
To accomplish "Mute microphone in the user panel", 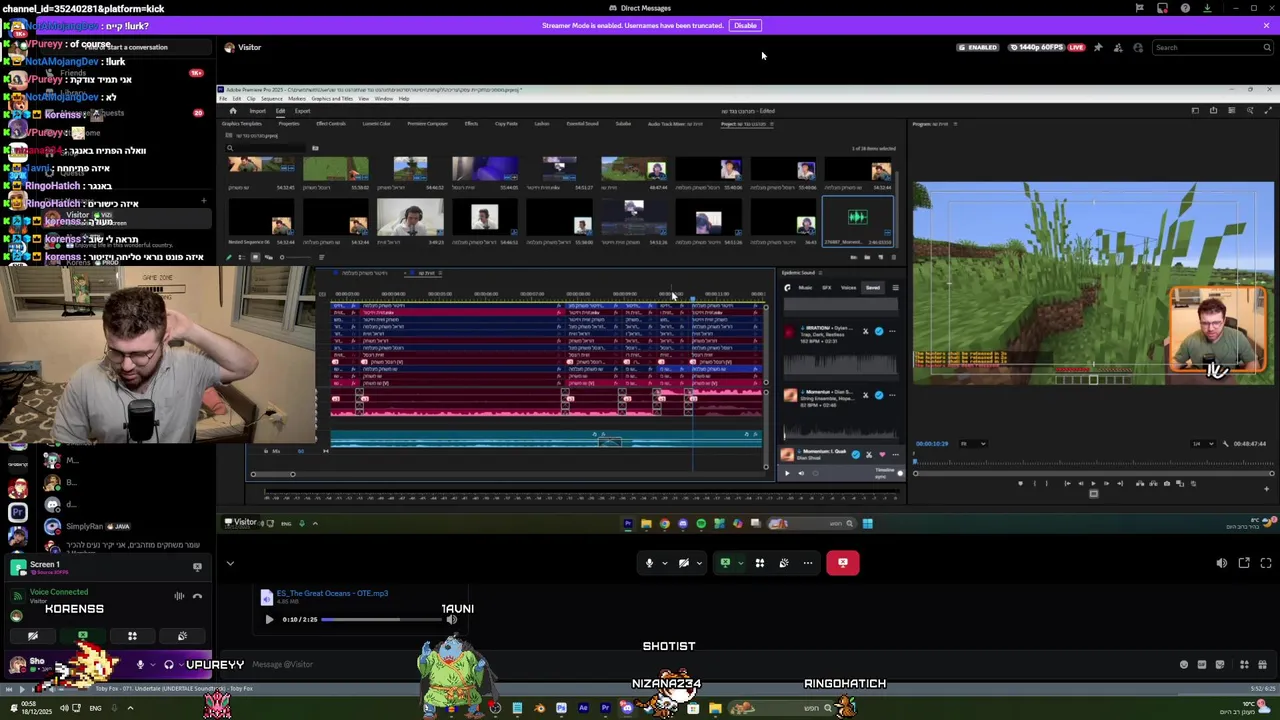I will (x=141, y=665).
